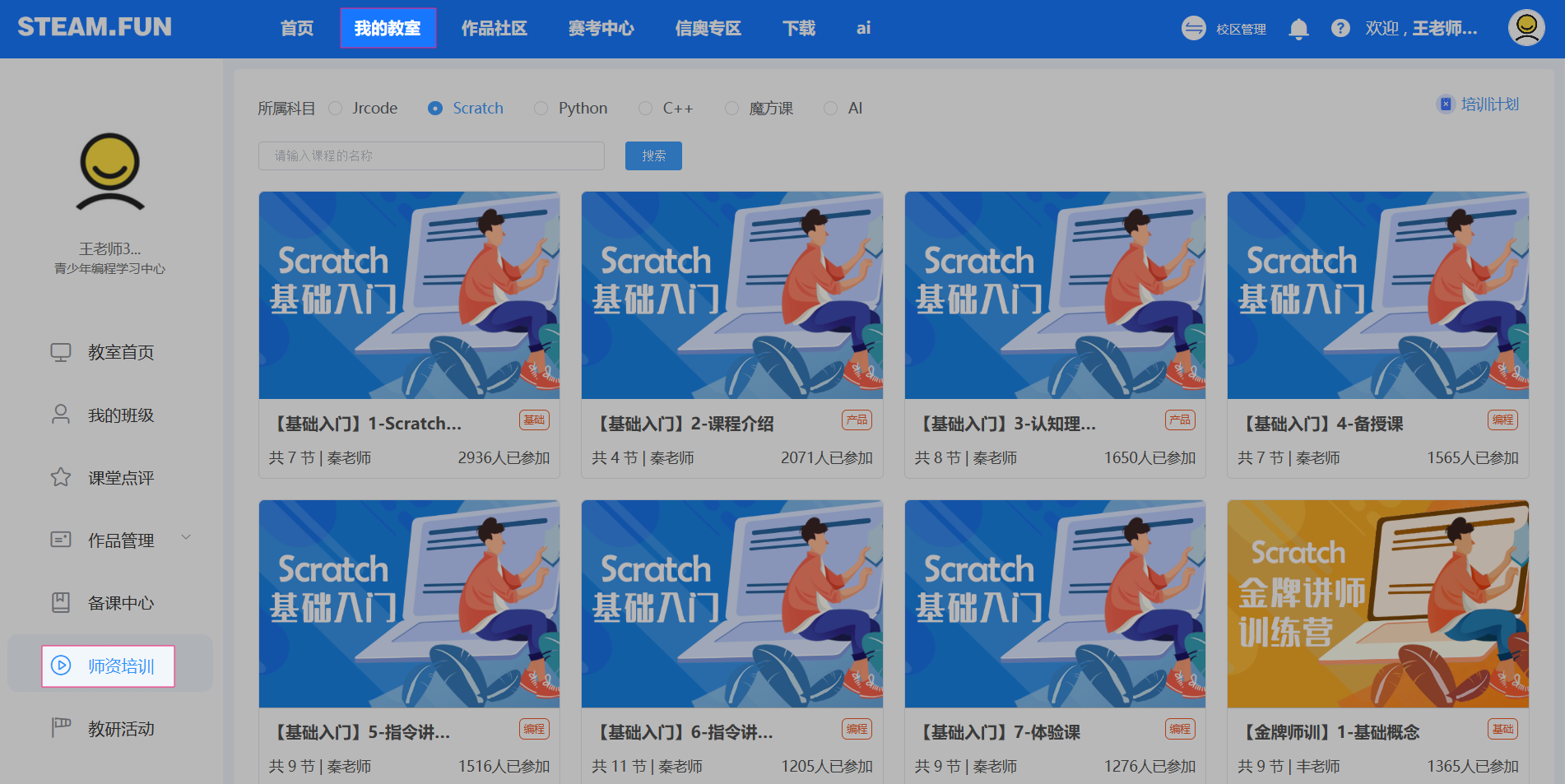The width and height of the screenshot is (1565, 784).
Task: Click the 4-备授课 course cover image
Action: click(x=1378, y=295)
